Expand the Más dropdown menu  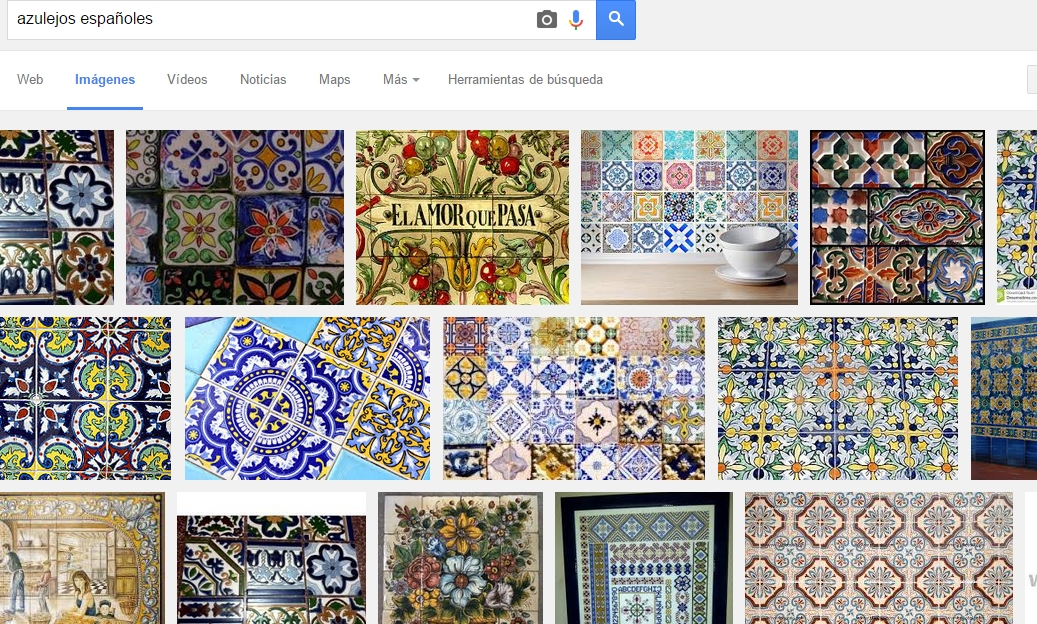[x=401, y=79]
